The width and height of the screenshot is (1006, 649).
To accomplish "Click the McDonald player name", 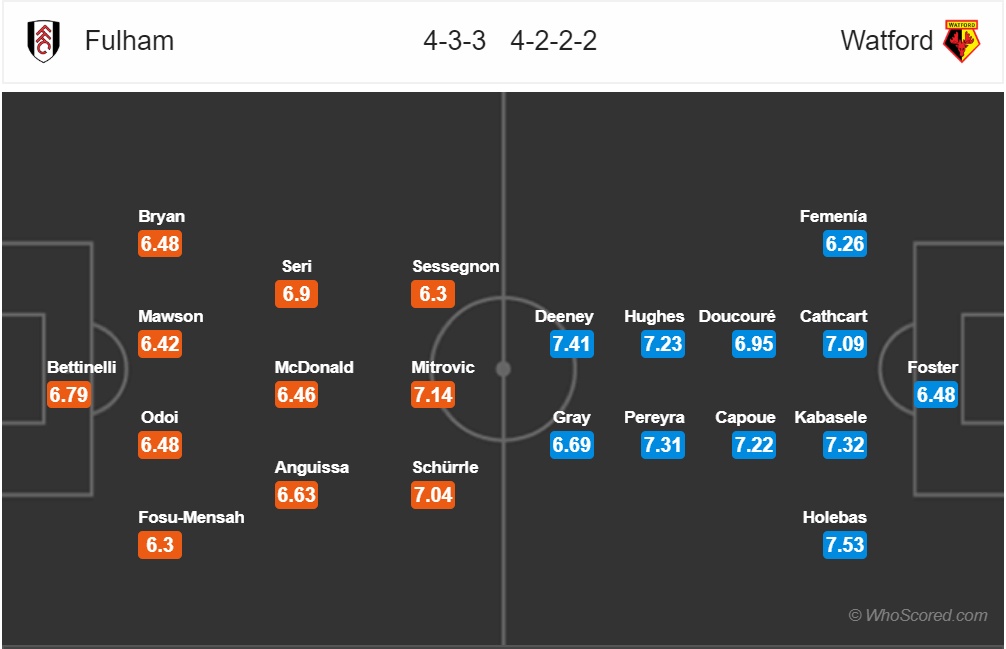I will (314, 367).
